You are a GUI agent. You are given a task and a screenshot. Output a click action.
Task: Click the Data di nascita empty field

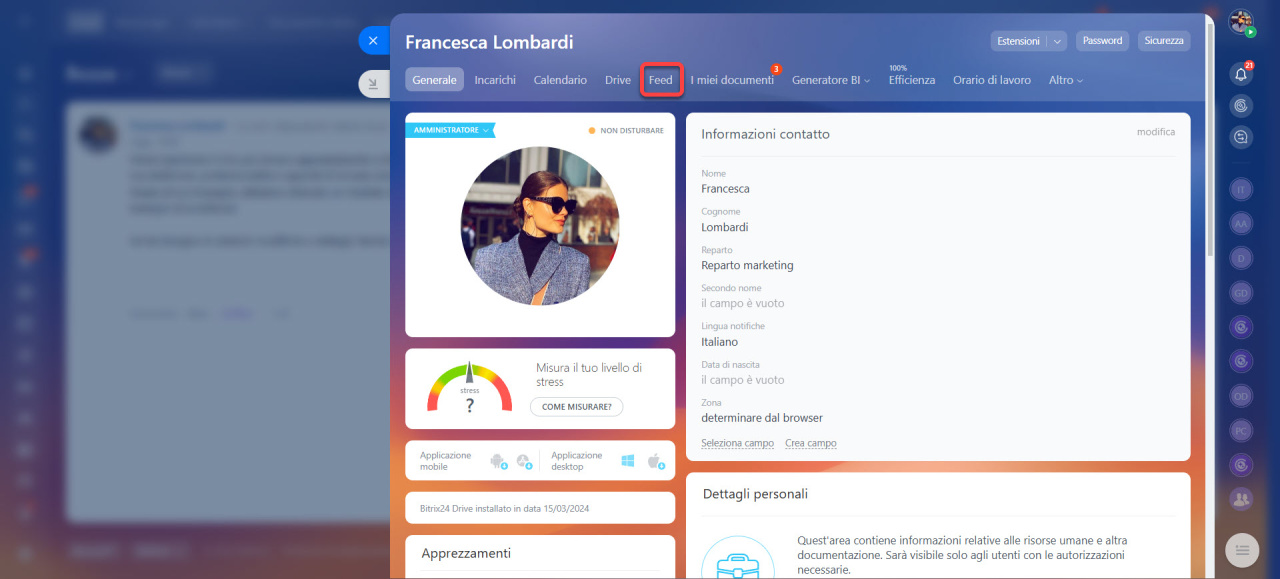pos(743,380)
